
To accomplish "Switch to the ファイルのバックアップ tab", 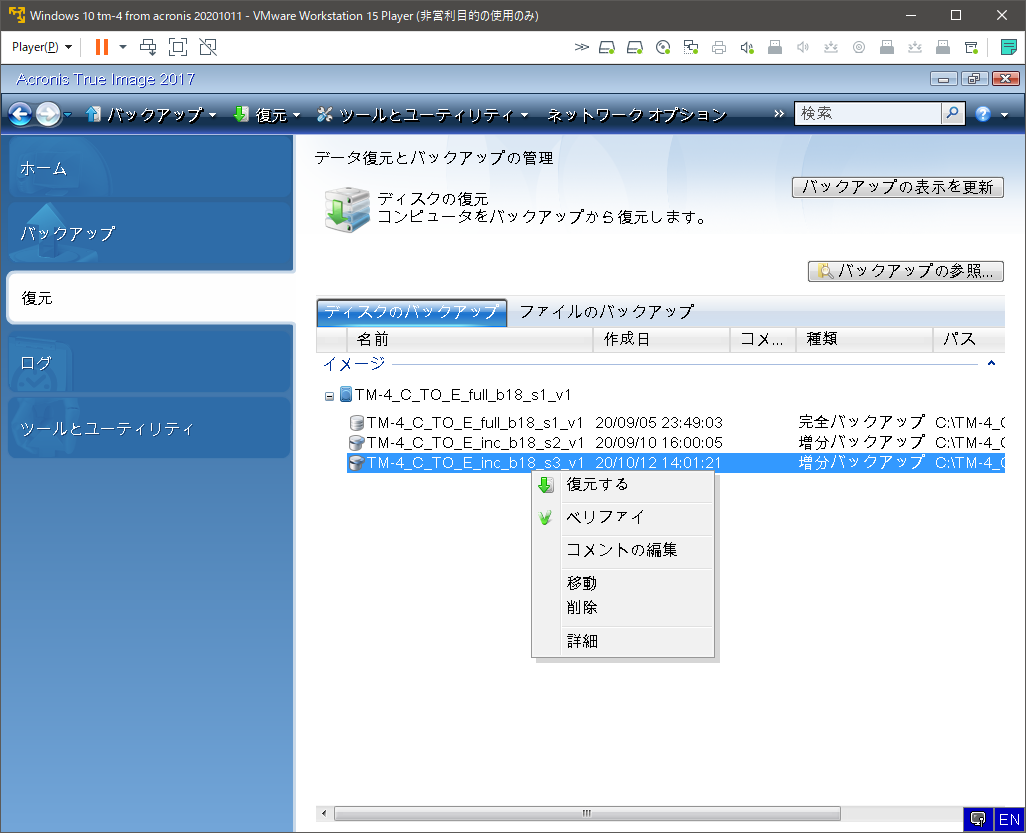I will point(606,312).
